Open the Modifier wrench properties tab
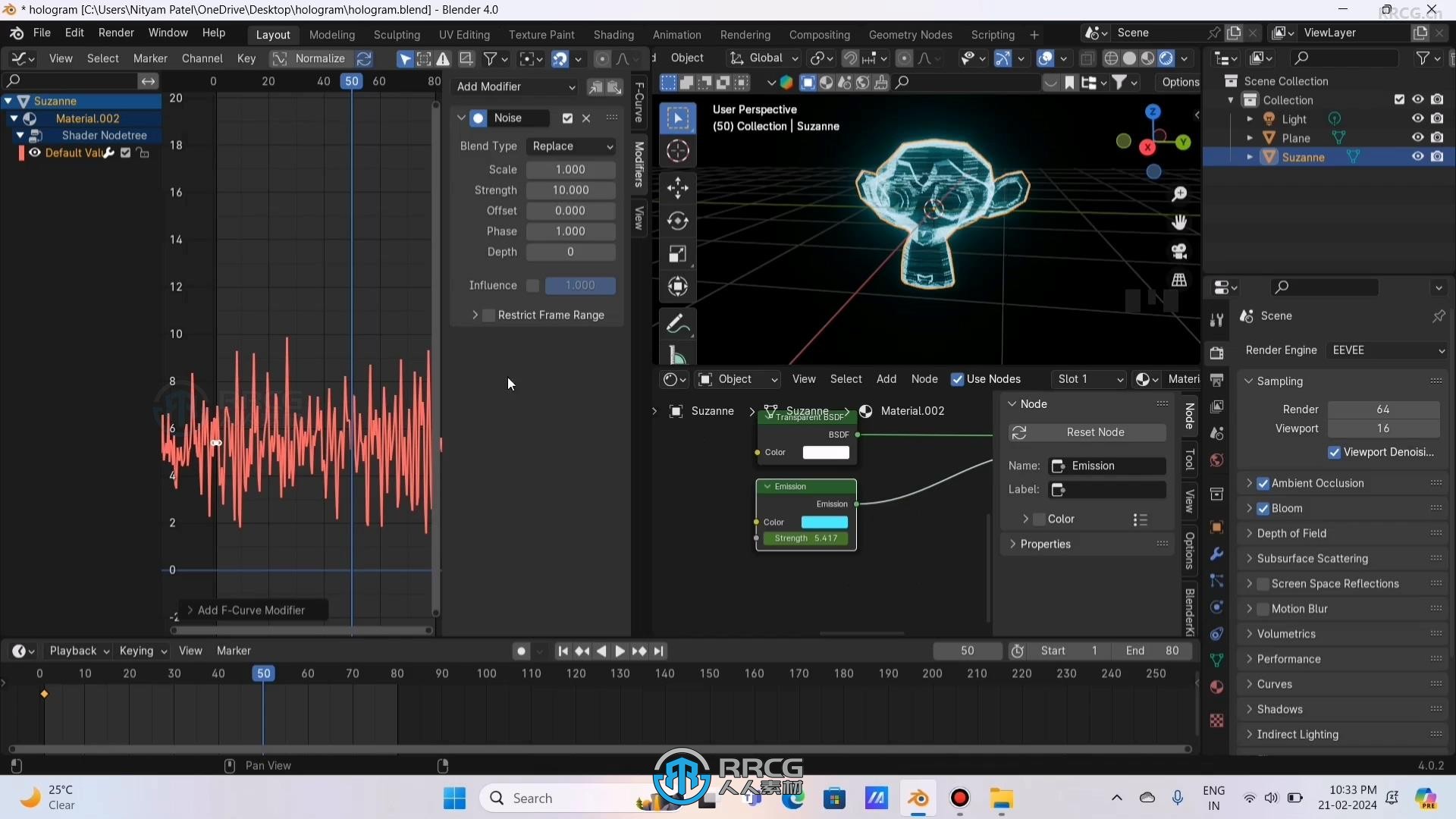 1217,554
